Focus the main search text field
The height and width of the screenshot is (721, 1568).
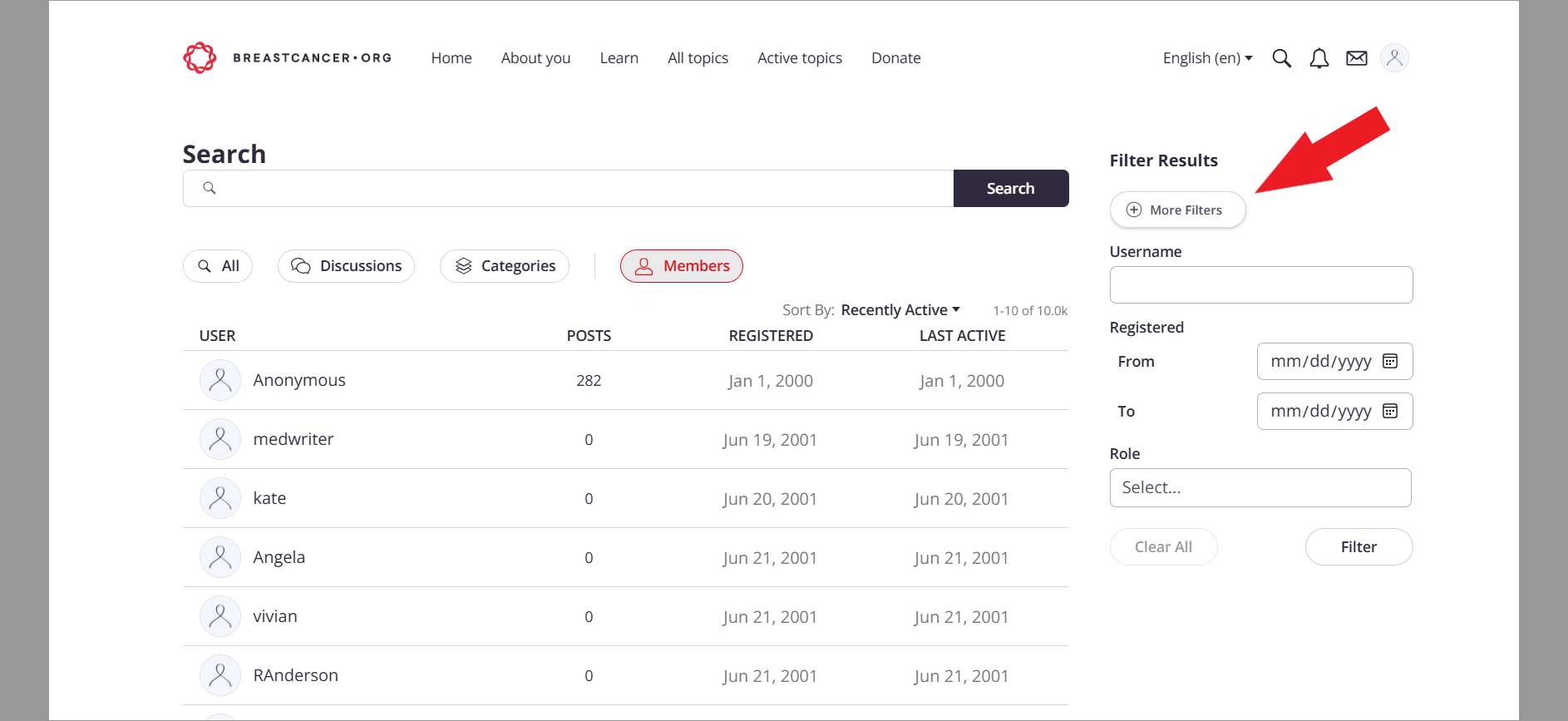coord(569,189)
